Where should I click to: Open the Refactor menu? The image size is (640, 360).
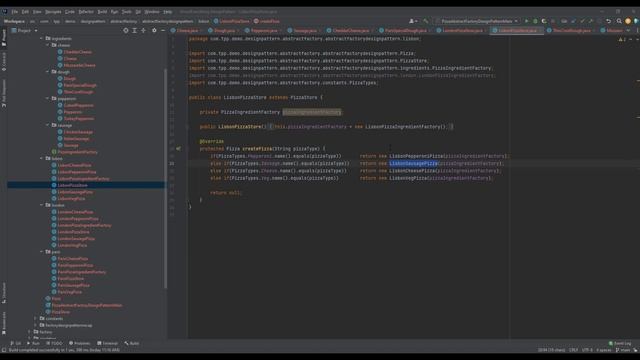tap(86, 12)
